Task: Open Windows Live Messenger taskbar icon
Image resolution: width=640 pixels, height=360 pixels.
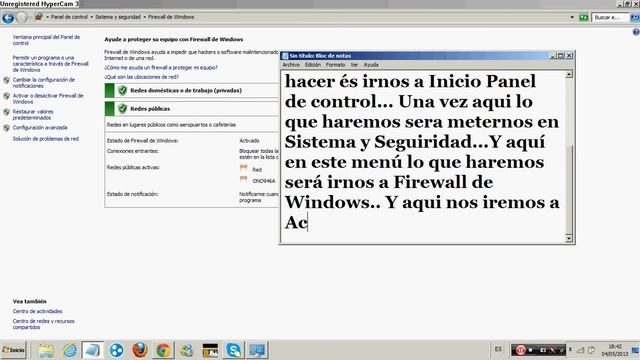Action: [187, 350]
